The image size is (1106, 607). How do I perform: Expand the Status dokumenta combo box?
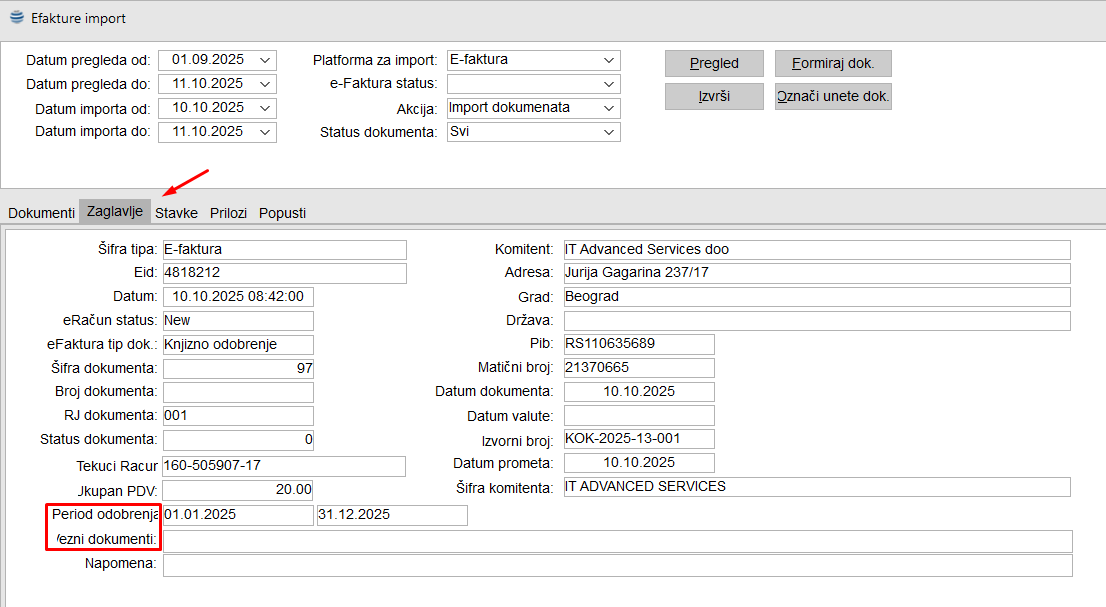tap(609, 132)
